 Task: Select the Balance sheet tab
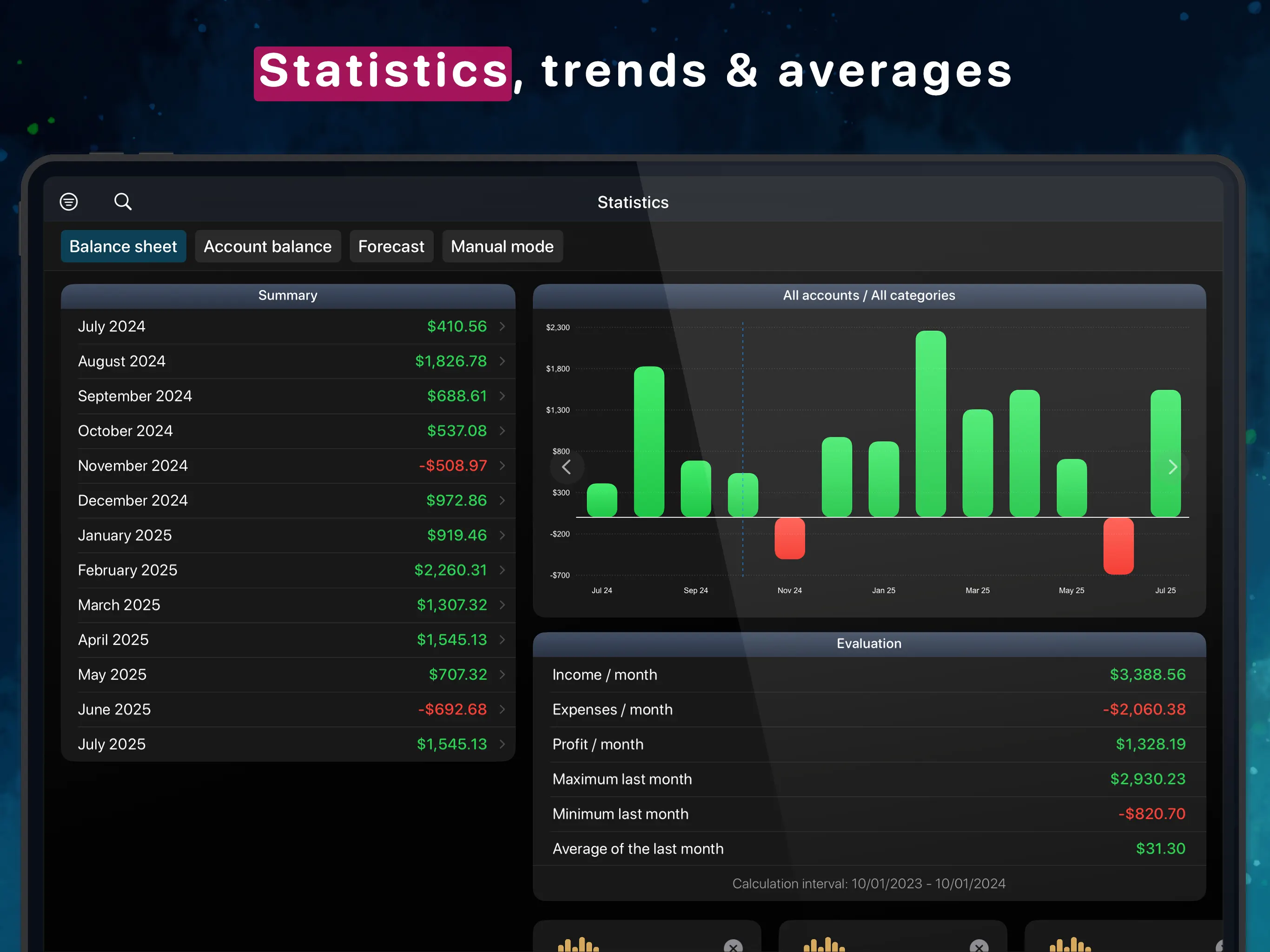(124, 246)
